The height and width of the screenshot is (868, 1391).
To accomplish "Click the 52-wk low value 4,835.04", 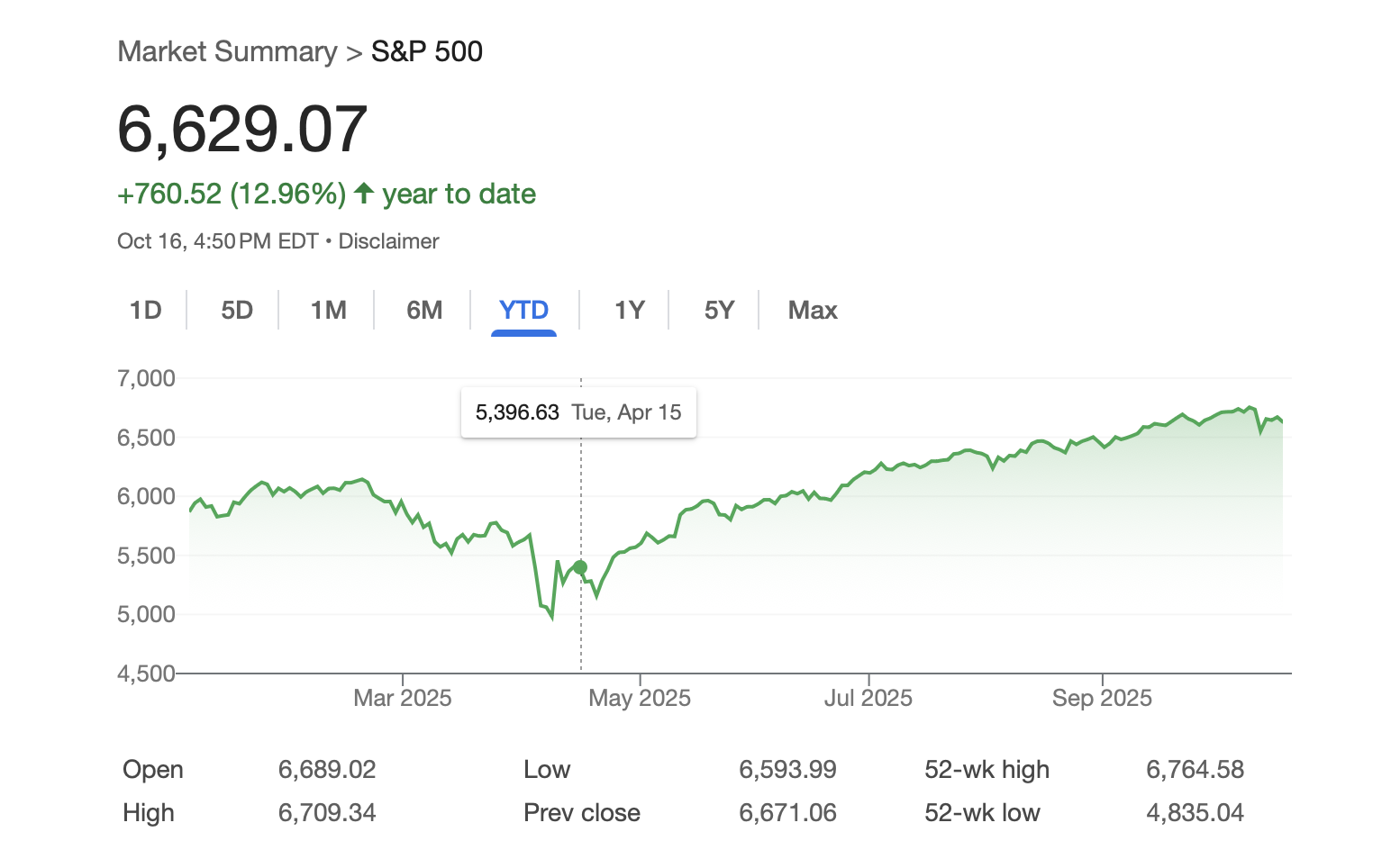I will click(1195, 813).
